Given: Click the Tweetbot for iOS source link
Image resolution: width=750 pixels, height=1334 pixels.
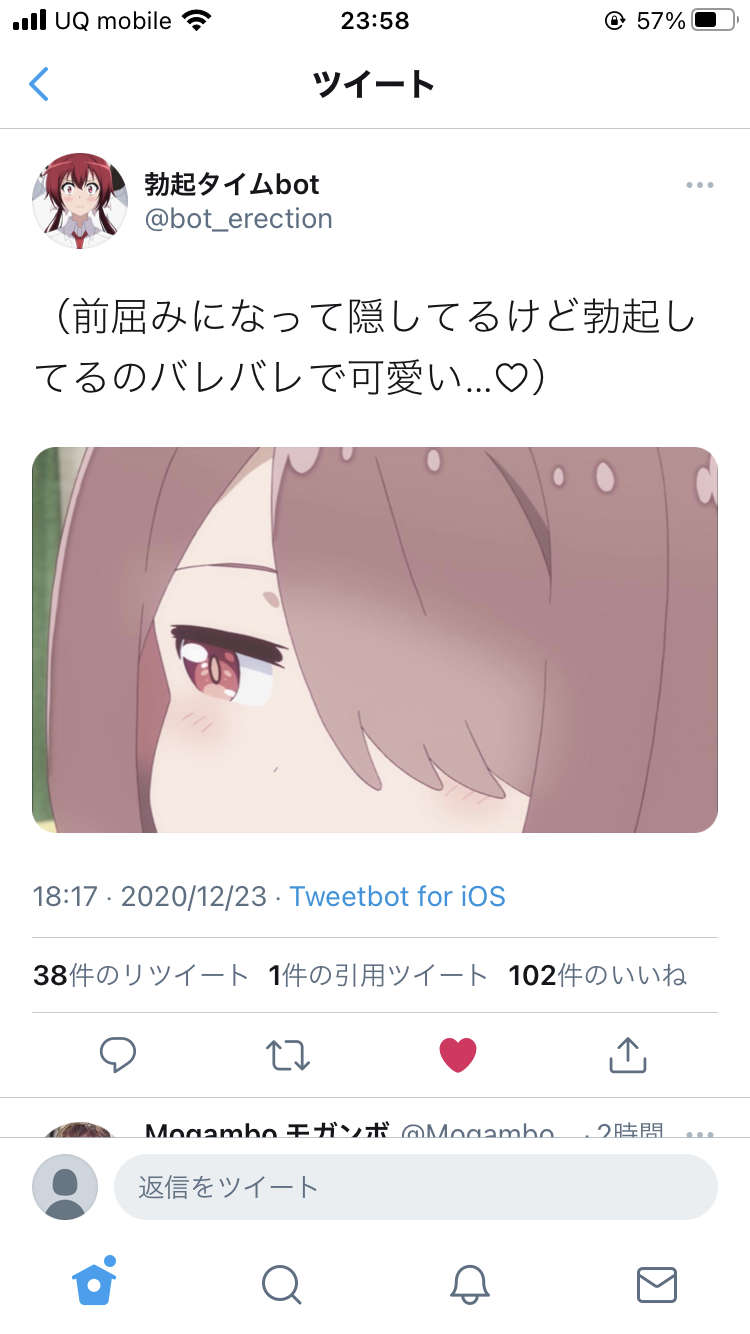Looking at the screenshot, I should pyautogui.click(x=397, y=895).
